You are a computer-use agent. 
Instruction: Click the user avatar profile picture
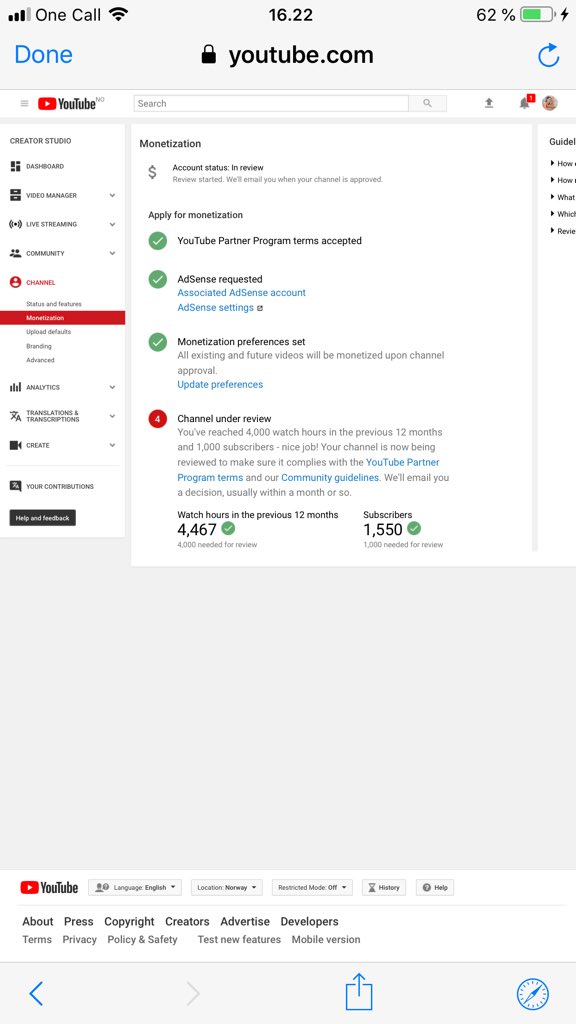(550, 103)
